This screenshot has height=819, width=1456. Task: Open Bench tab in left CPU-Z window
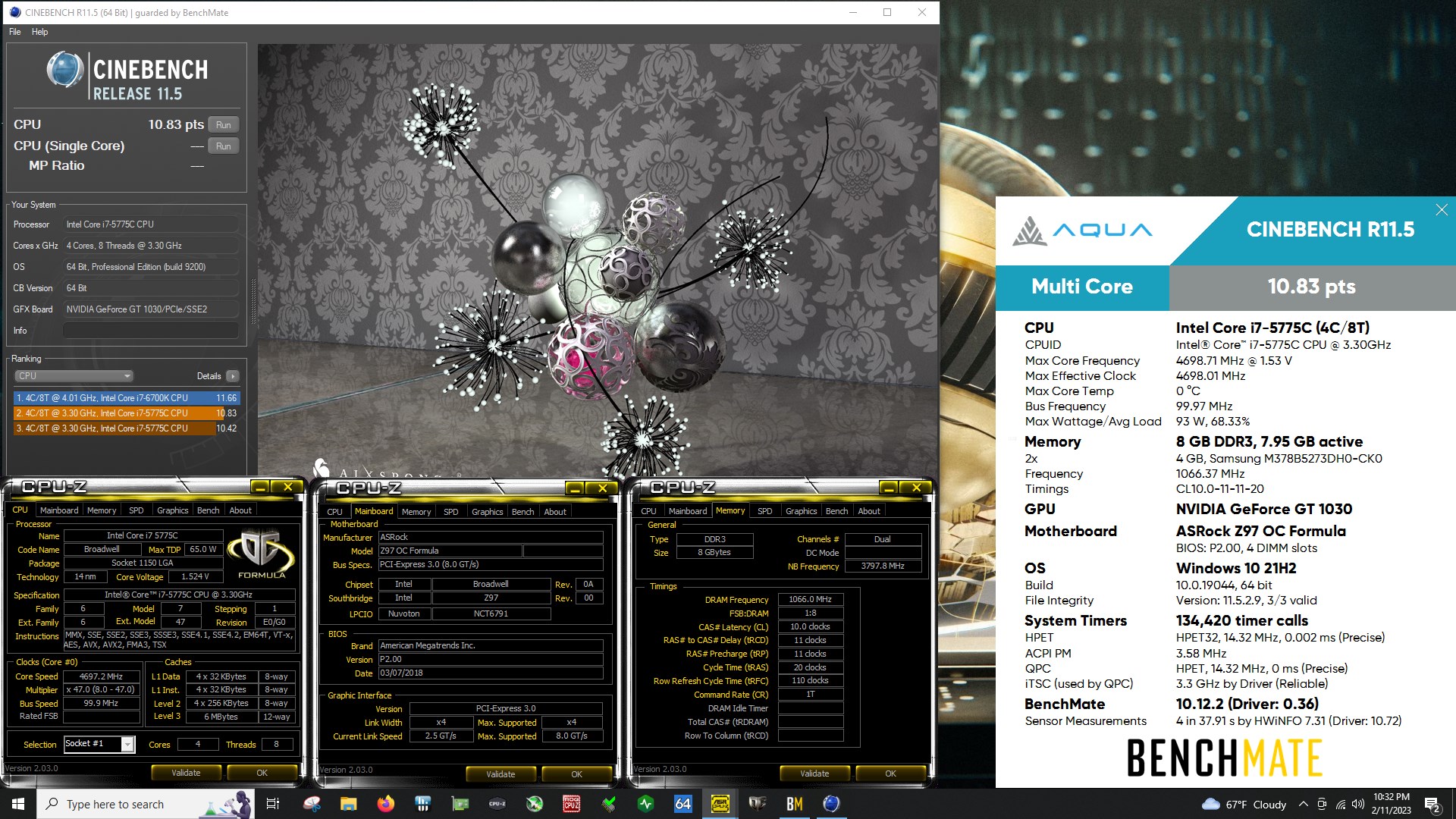coord(209,510)
